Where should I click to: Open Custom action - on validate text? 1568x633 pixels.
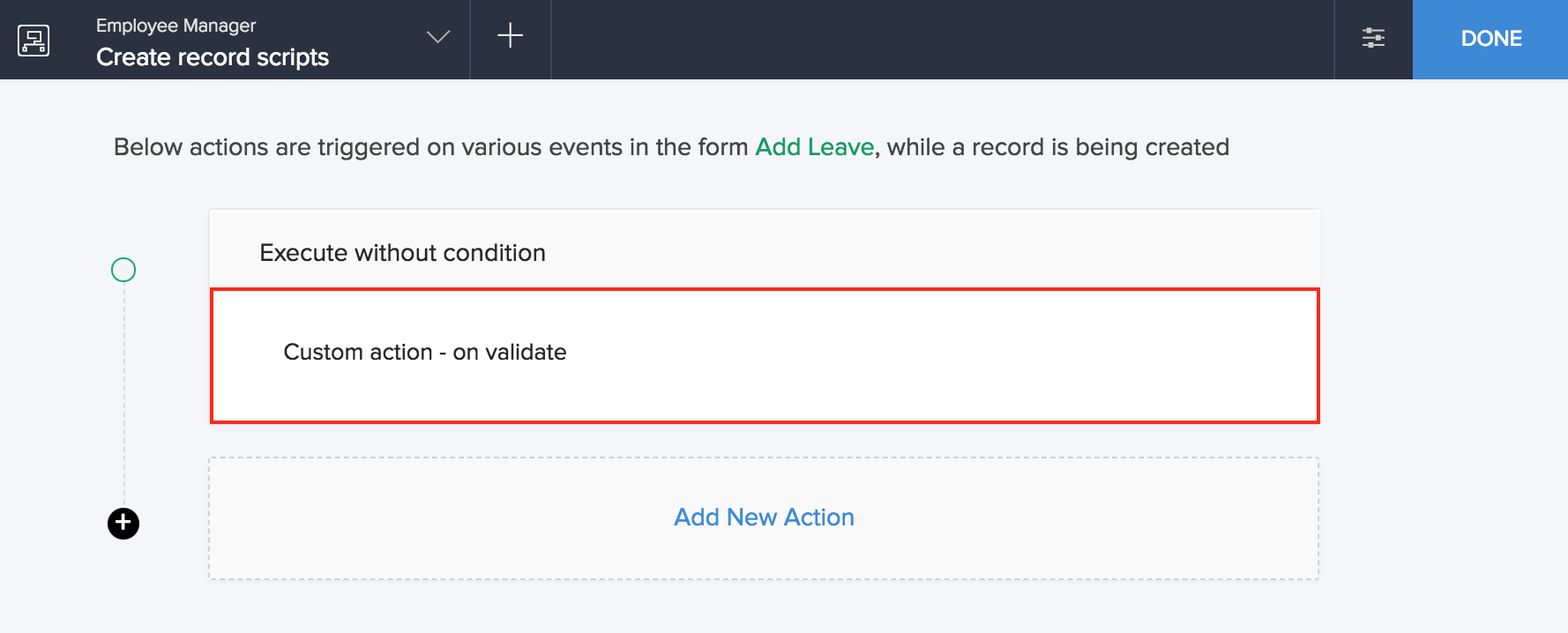click(425, 353)
